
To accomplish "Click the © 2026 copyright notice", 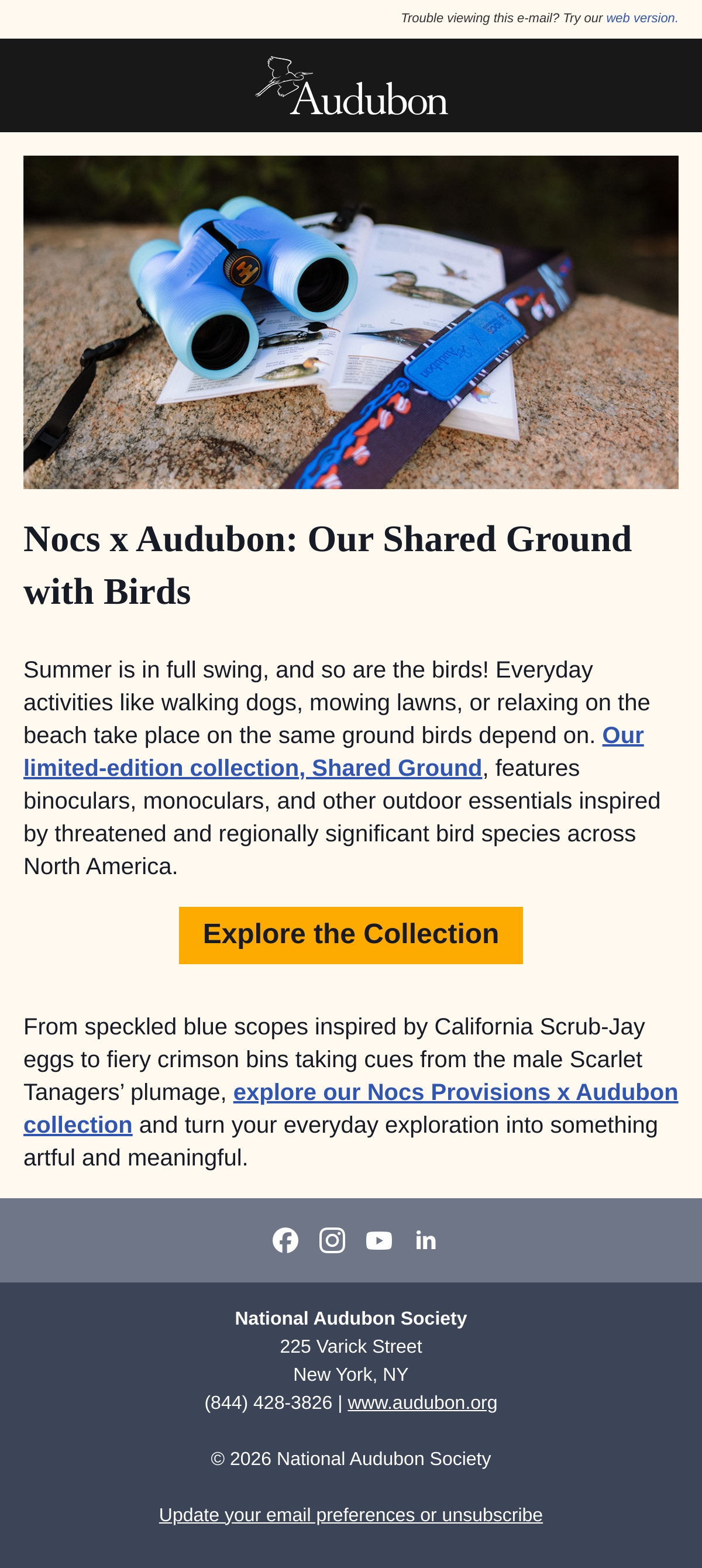I will pyautogui.click(x=350, y=1459).
